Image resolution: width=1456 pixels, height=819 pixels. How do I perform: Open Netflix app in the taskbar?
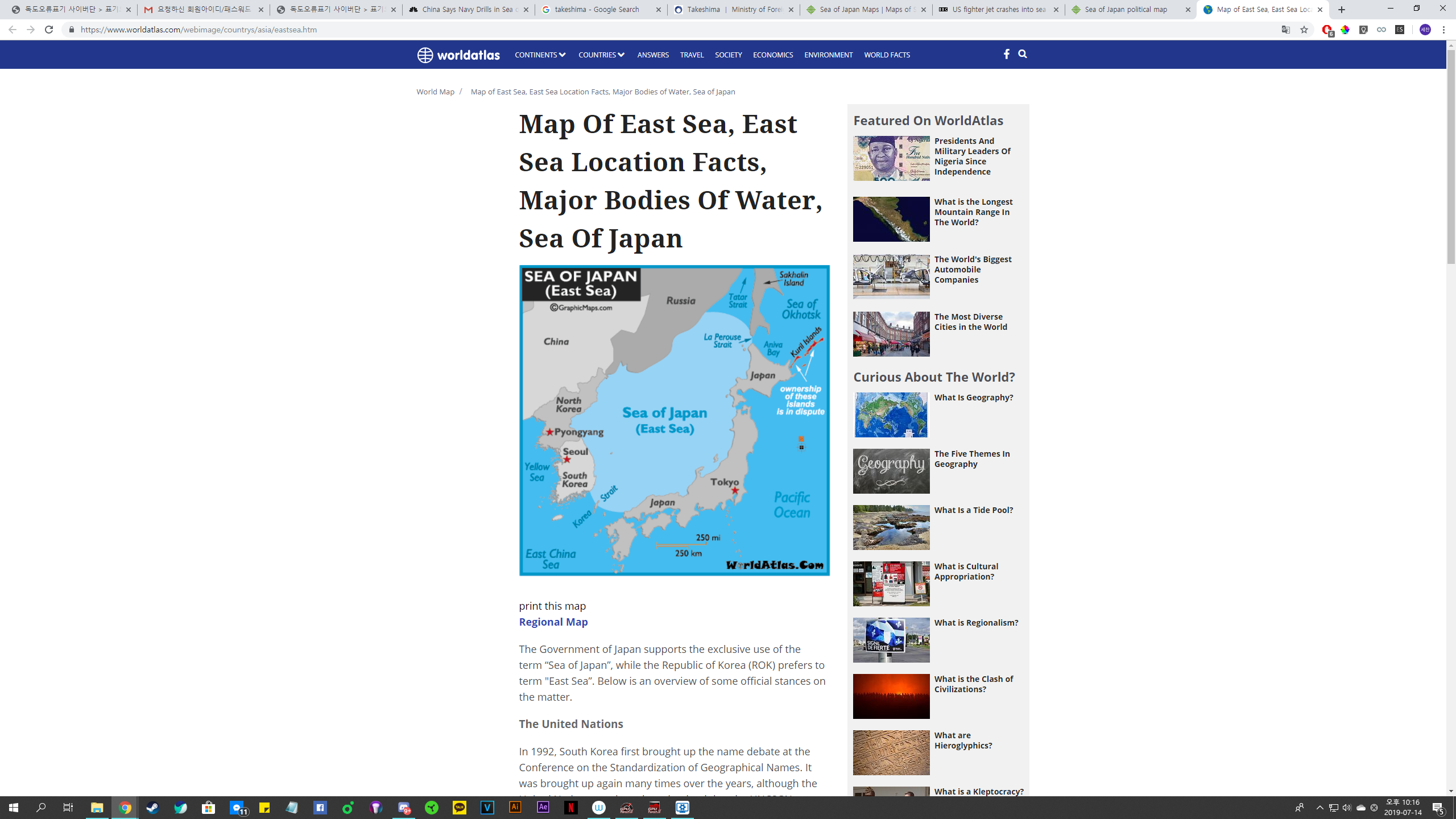(570, 808)
